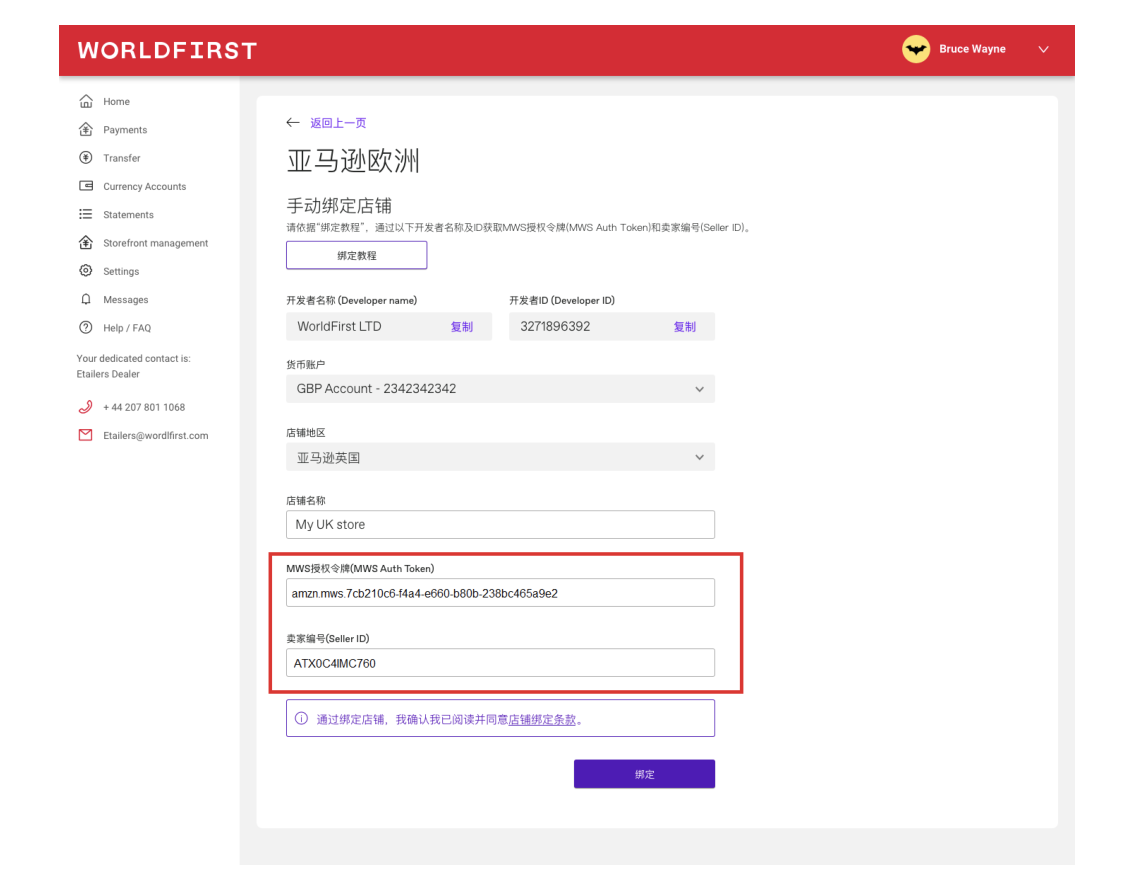Select Storefront management menu item
Screen dimensions: 1147x893
(156, 243)
